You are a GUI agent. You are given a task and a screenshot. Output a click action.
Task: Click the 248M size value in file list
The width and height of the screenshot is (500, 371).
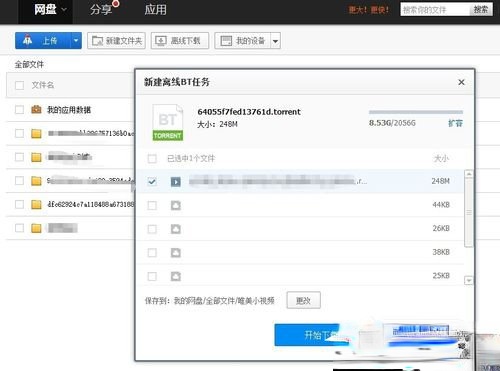point(440,181)
